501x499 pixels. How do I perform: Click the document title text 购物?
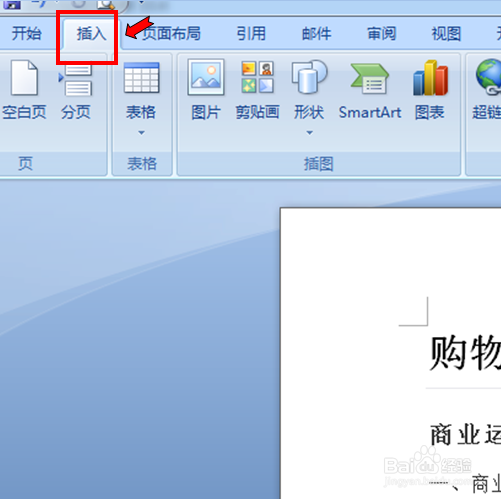[x=465, y=353]
